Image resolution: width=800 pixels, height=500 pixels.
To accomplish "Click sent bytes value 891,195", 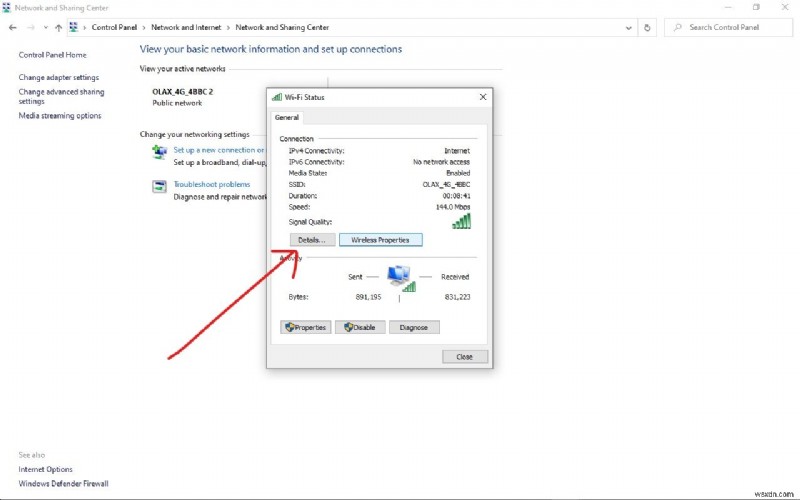I will coord(368,296).
